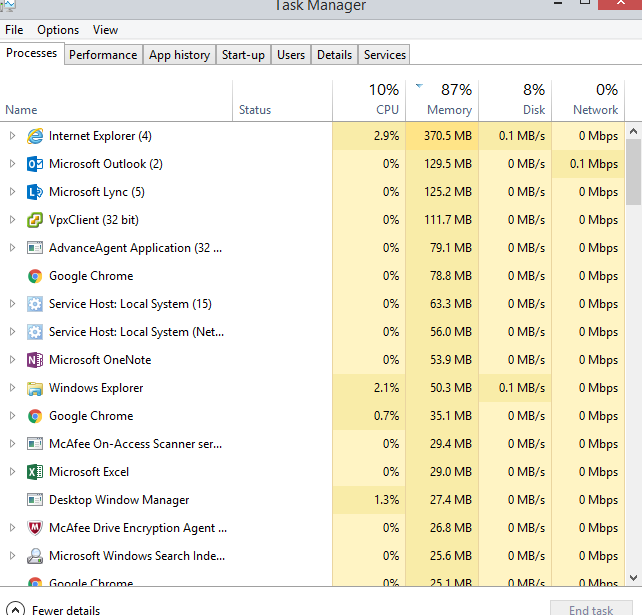Switch to the Start-up tab
Image resolution: width=642 pixels, height=615 pixels.
pos(243,55)
